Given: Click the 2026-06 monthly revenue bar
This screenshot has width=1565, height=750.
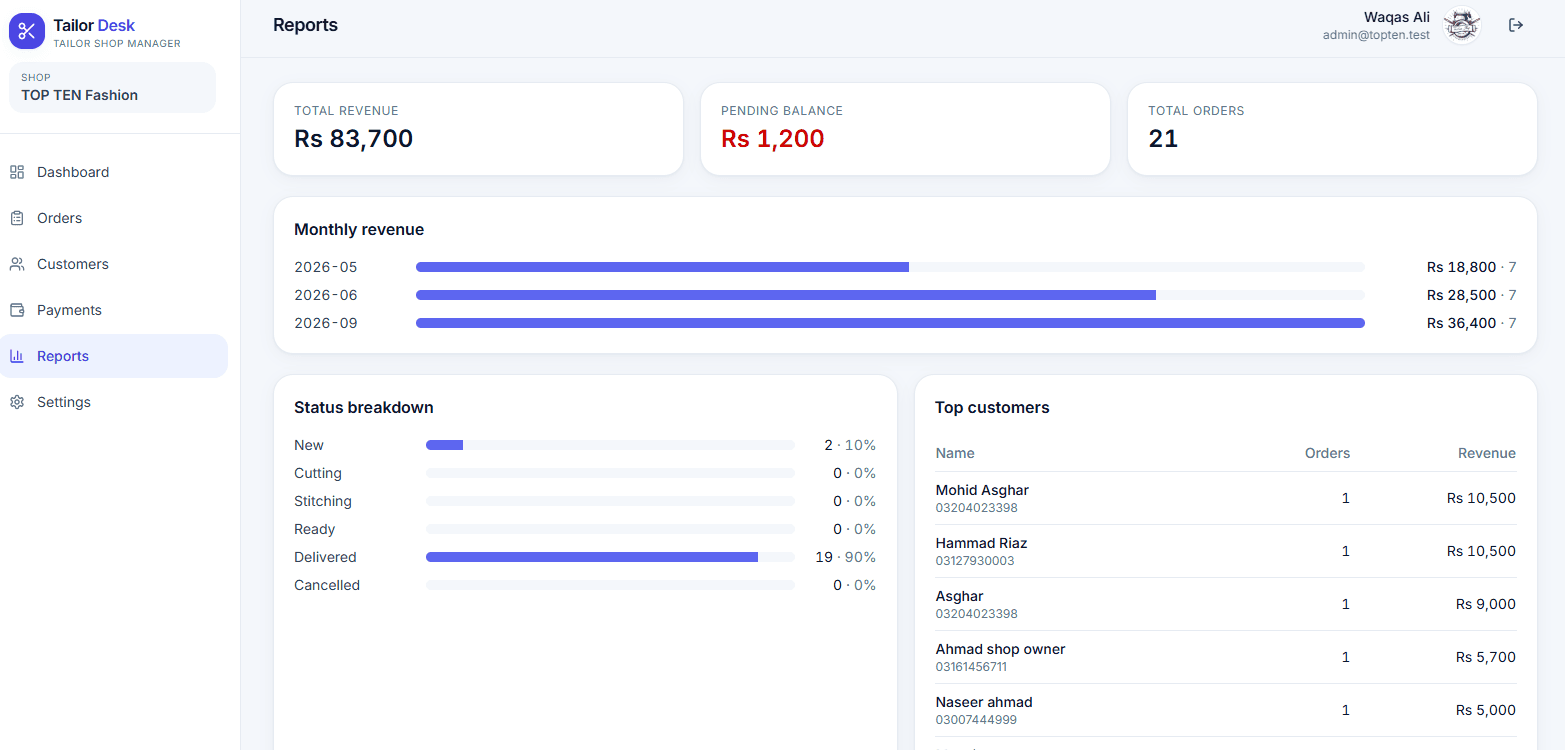Looking at the screenshot, I should point(890,295).
